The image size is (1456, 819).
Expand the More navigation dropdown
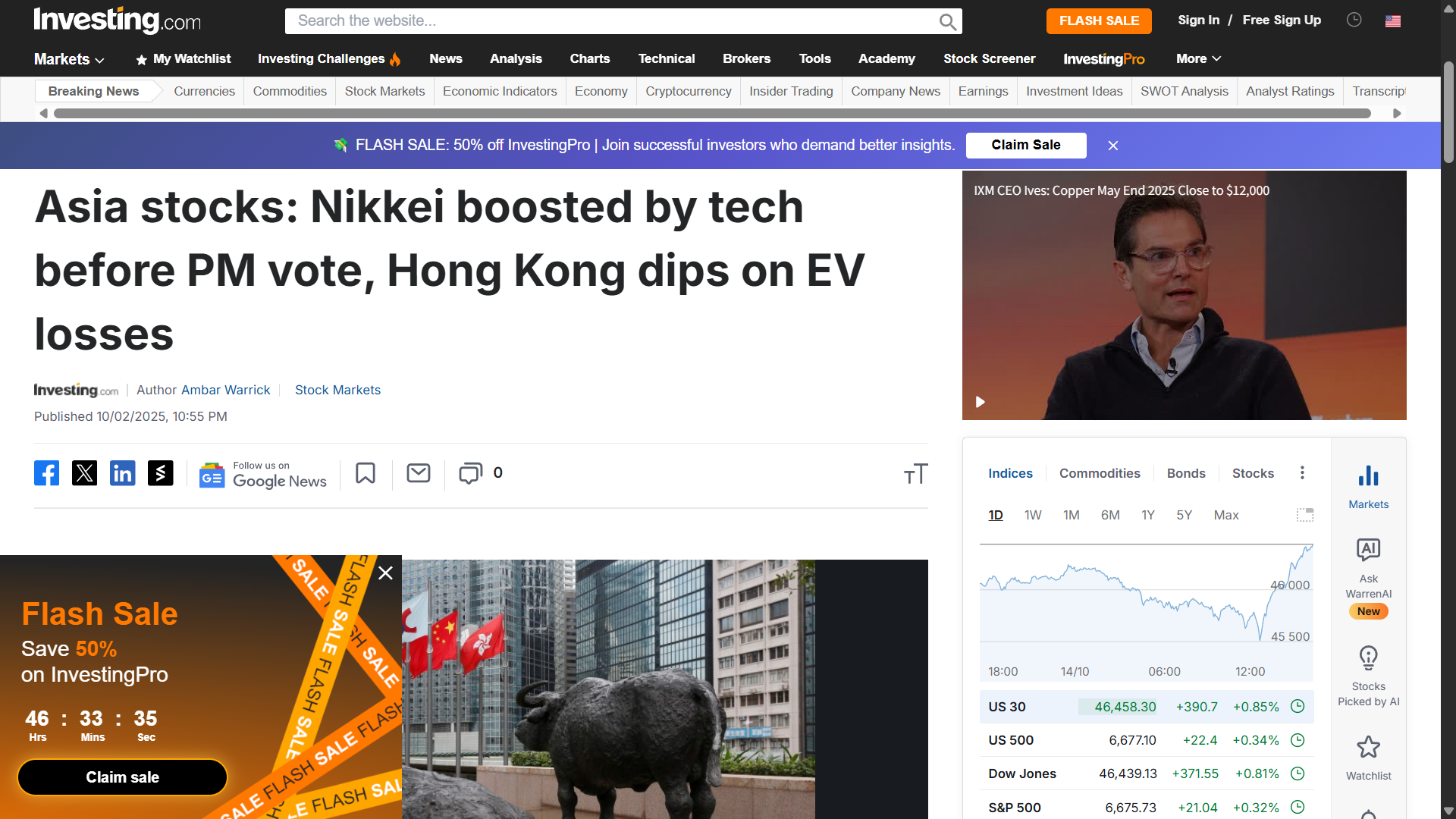[x=1198, y=58]
